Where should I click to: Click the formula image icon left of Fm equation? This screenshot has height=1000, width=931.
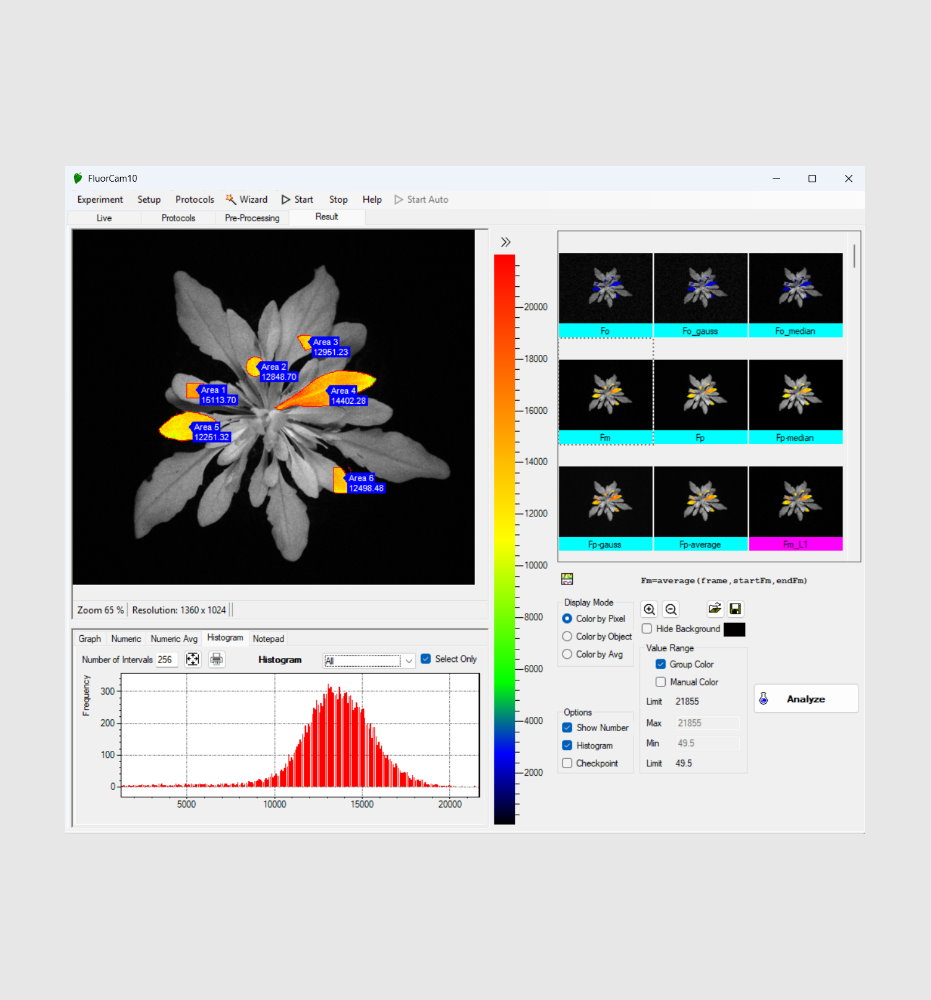tap(567, 579)
